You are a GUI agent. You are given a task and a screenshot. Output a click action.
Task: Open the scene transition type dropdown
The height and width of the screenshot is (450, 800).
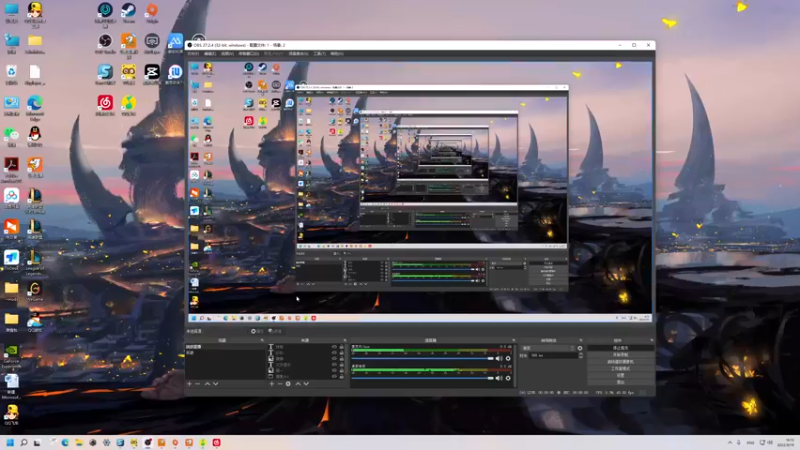(x=547, y=348)
